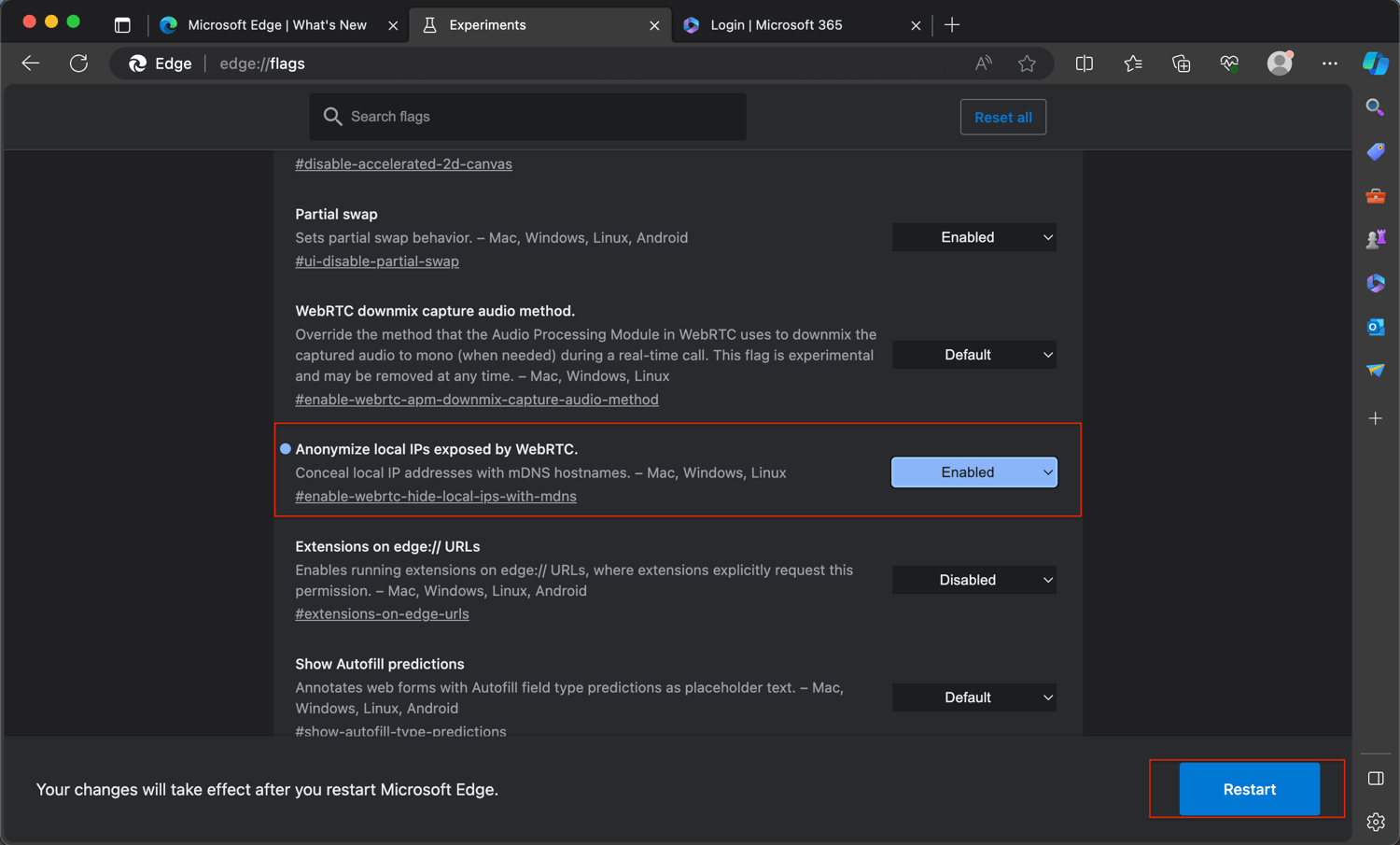
Task: Open sidebar settings gear icon
Action: (x=1375, y=822)
